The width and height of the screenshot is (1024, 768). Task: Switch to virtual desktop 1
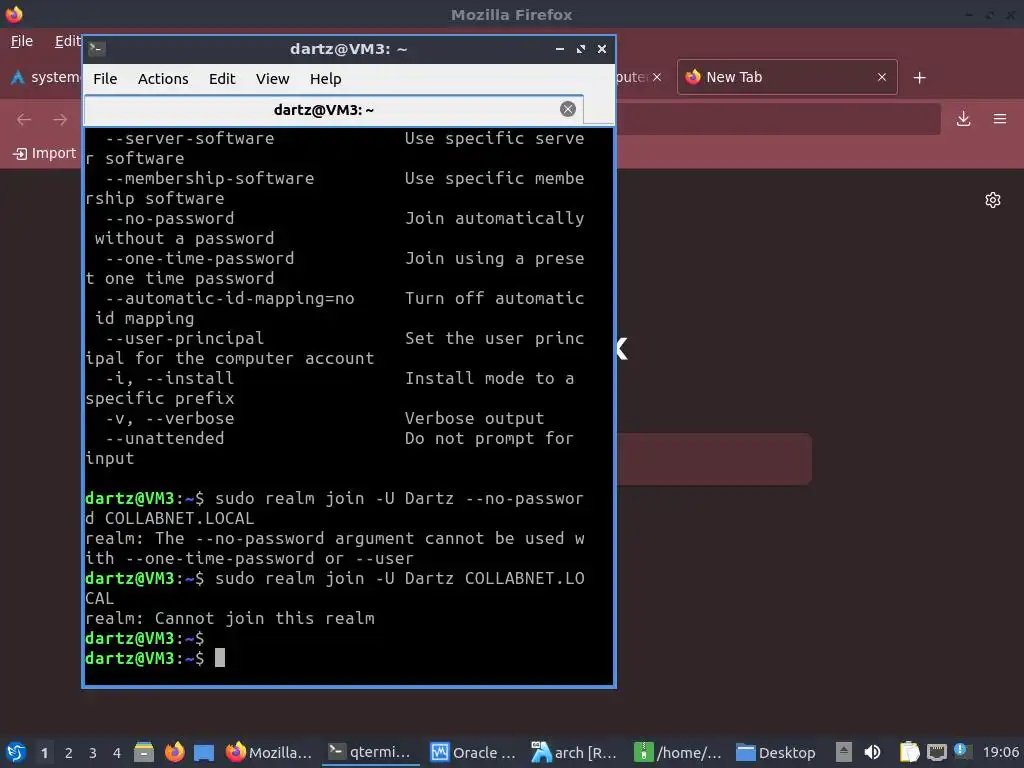[x=44, y=752]
